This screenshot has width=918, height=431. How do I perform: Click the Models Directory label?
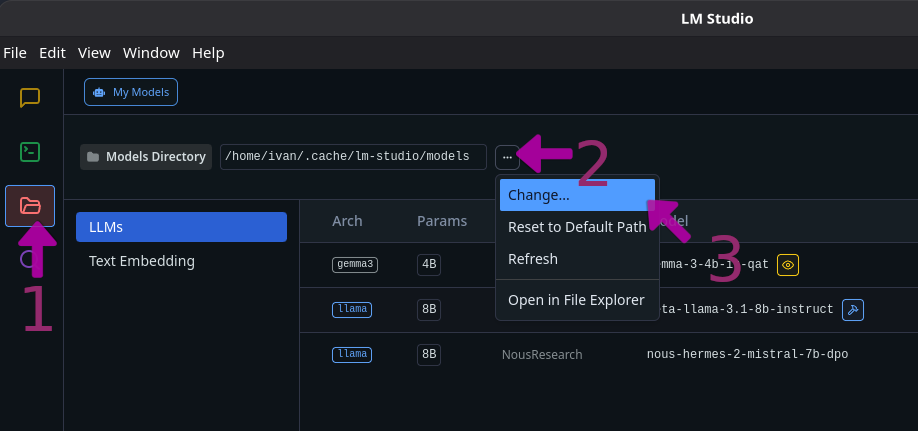click(146, 157)
